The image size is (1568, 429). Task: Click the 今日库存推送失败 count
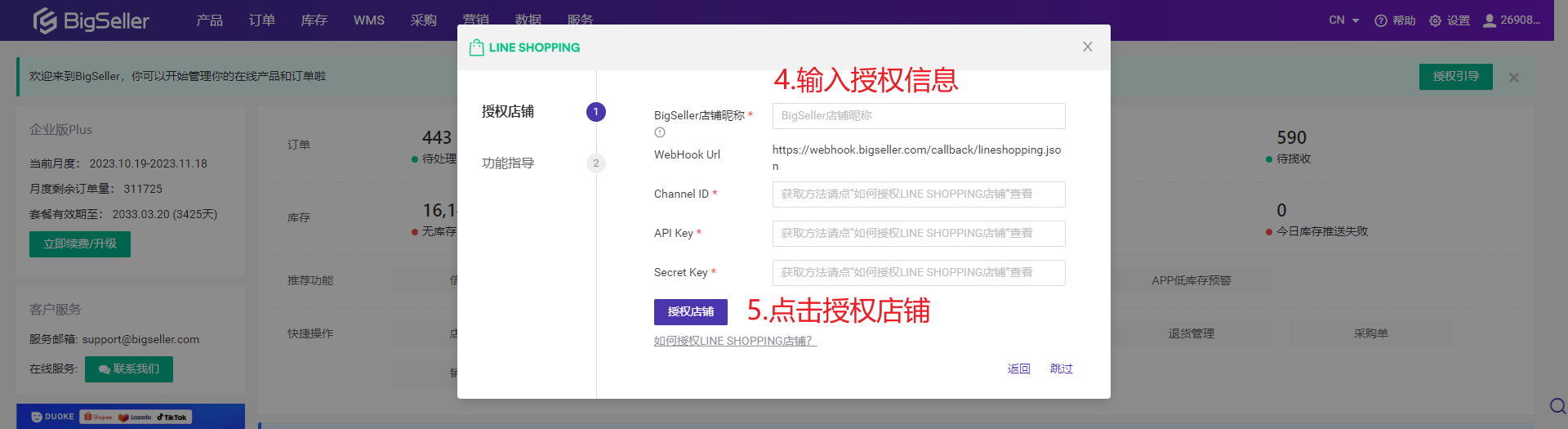coord(1281,211)
